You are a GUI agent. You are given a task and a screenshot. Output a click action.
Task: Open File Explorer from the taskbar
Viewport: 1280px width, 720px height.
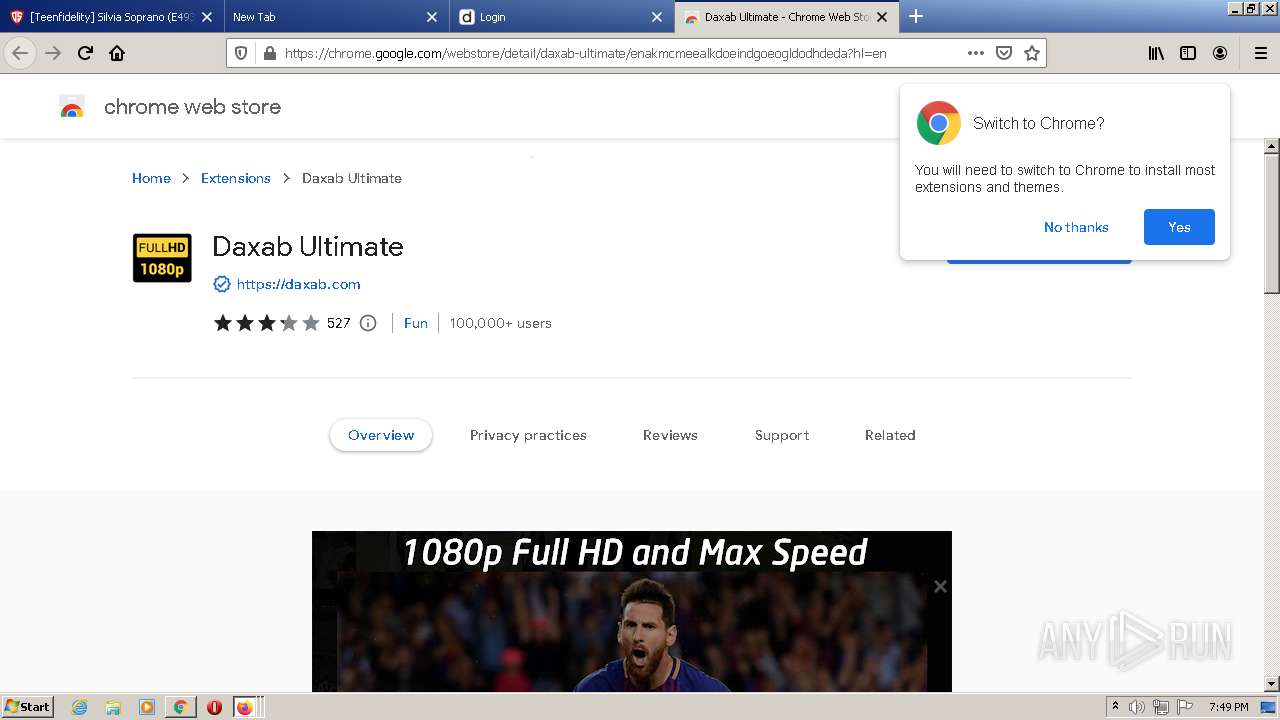[x=113, y=707]
